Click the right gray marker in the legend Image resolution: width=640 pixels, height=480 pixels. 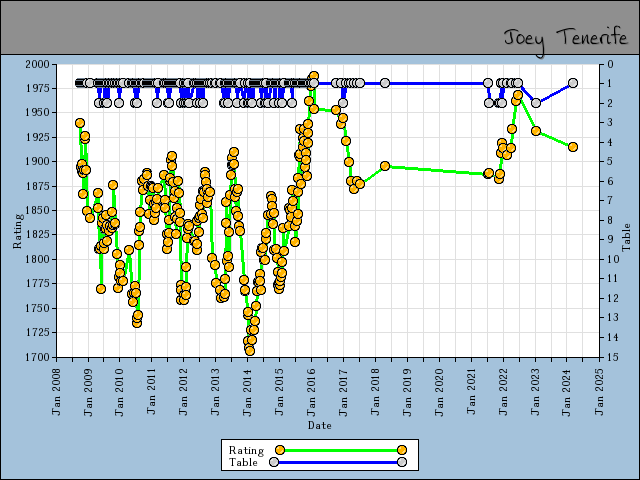pyautogui.click(x=402, y=462)
